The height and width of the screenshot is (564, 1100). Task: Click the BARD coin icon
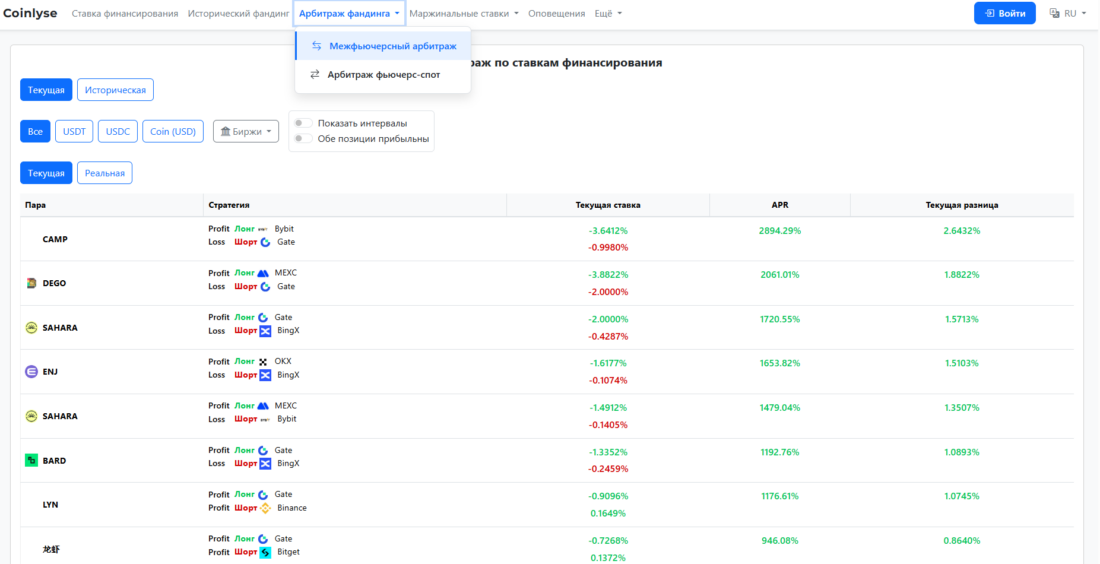pos(31,460)
